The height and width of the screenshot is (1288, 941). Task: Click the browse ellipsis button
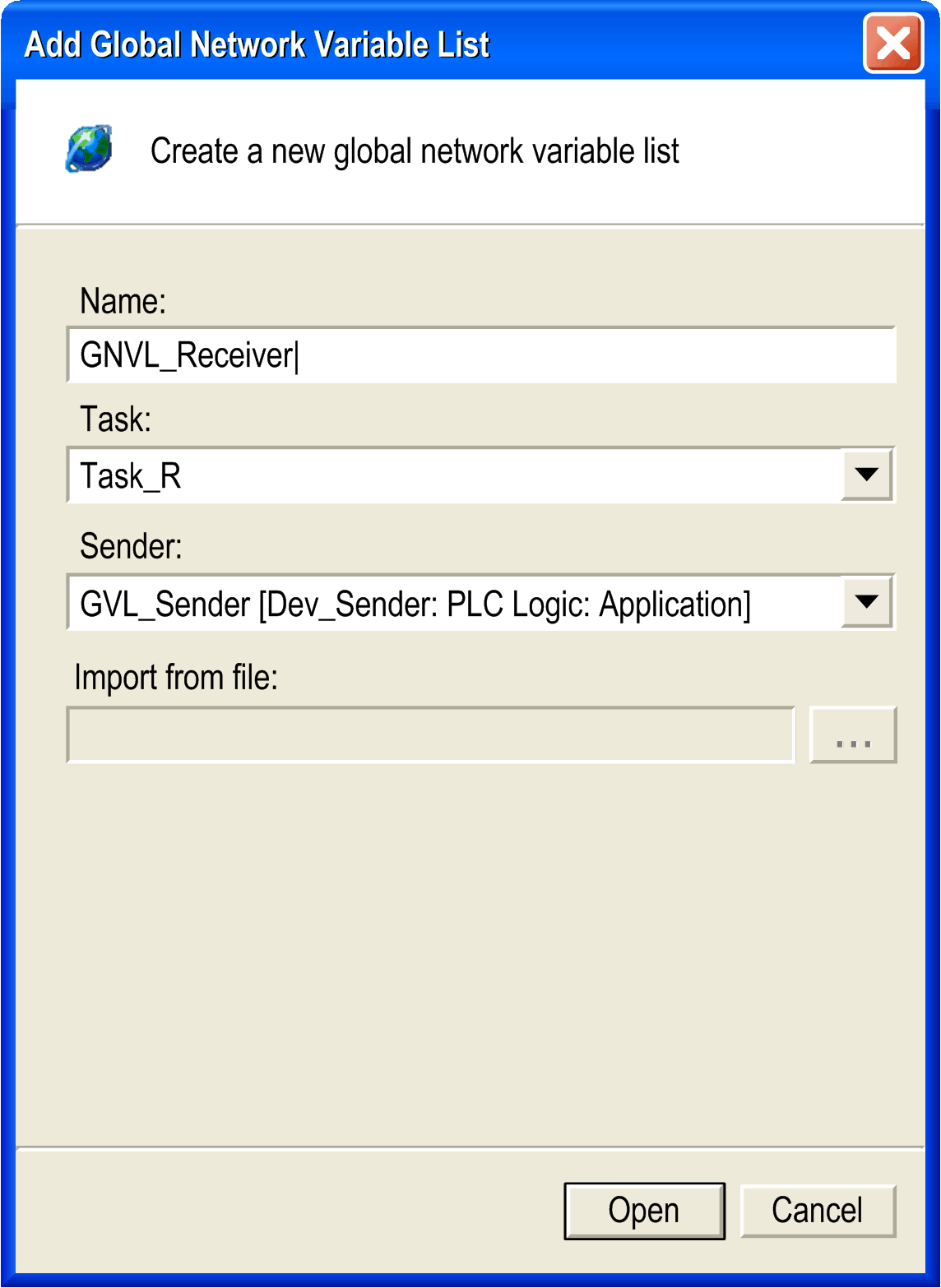point(852,734)
